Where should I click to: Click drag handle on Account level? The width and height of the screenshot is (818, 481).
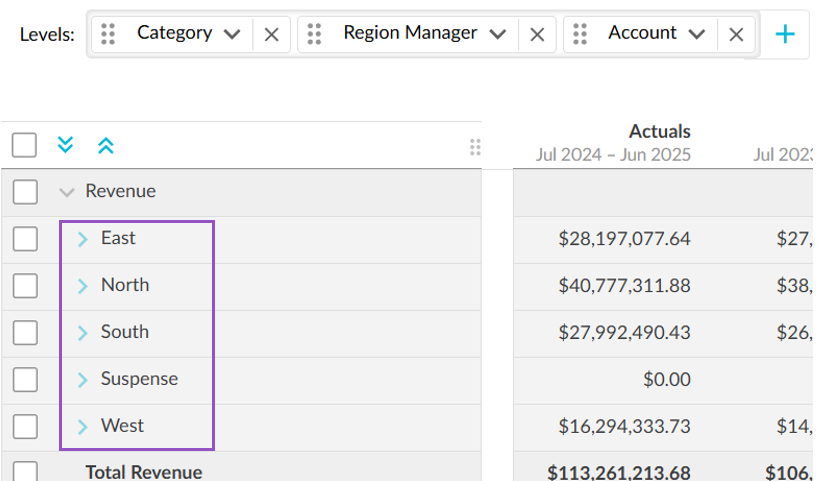click(581, 34)
